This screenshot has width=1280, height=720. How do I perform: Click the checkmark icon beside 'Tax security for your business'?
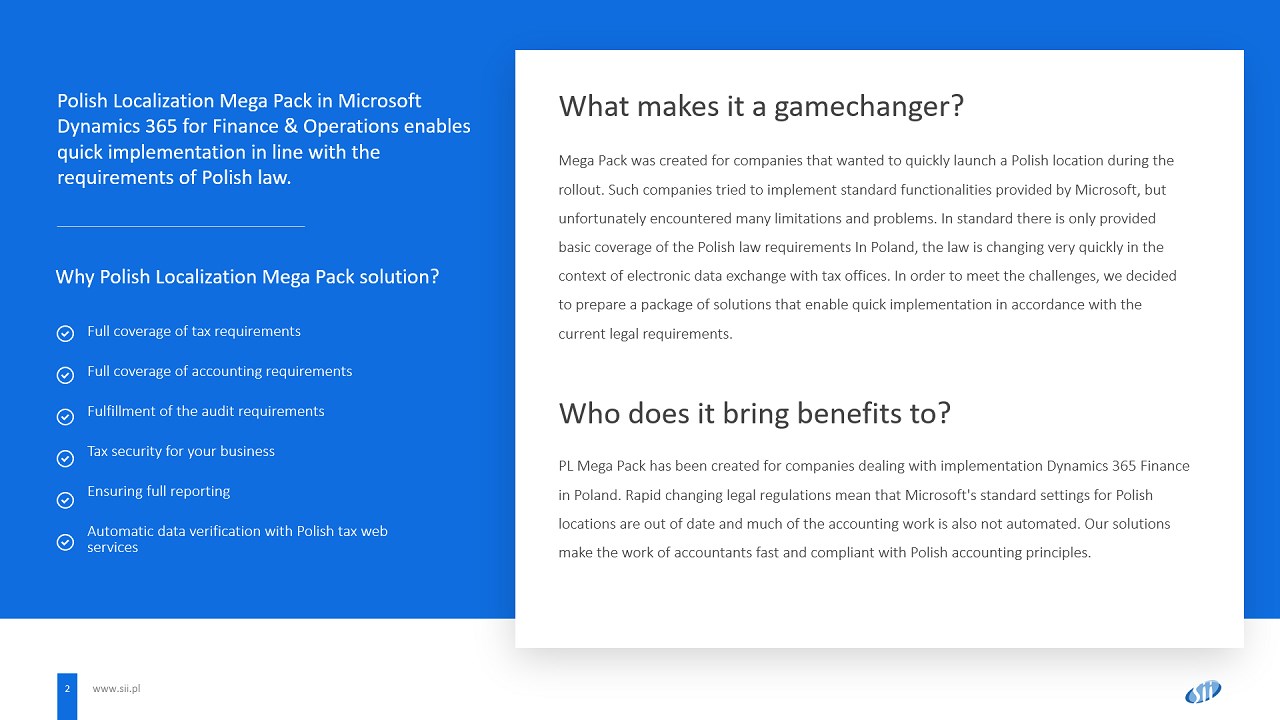pyautogui.click(x=65, y=458)
